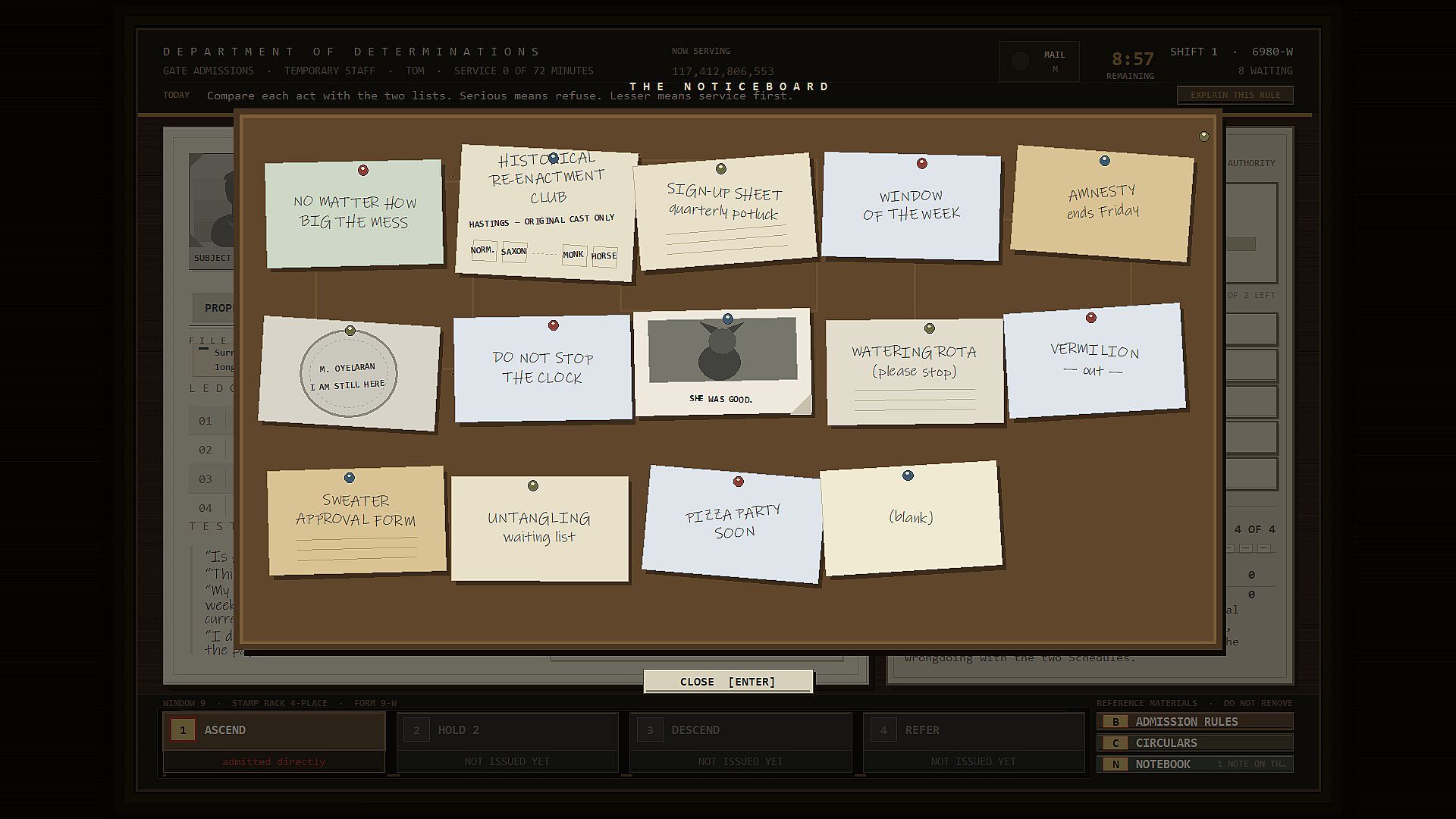Select the SAXON tear-off tab

point(514,251)
